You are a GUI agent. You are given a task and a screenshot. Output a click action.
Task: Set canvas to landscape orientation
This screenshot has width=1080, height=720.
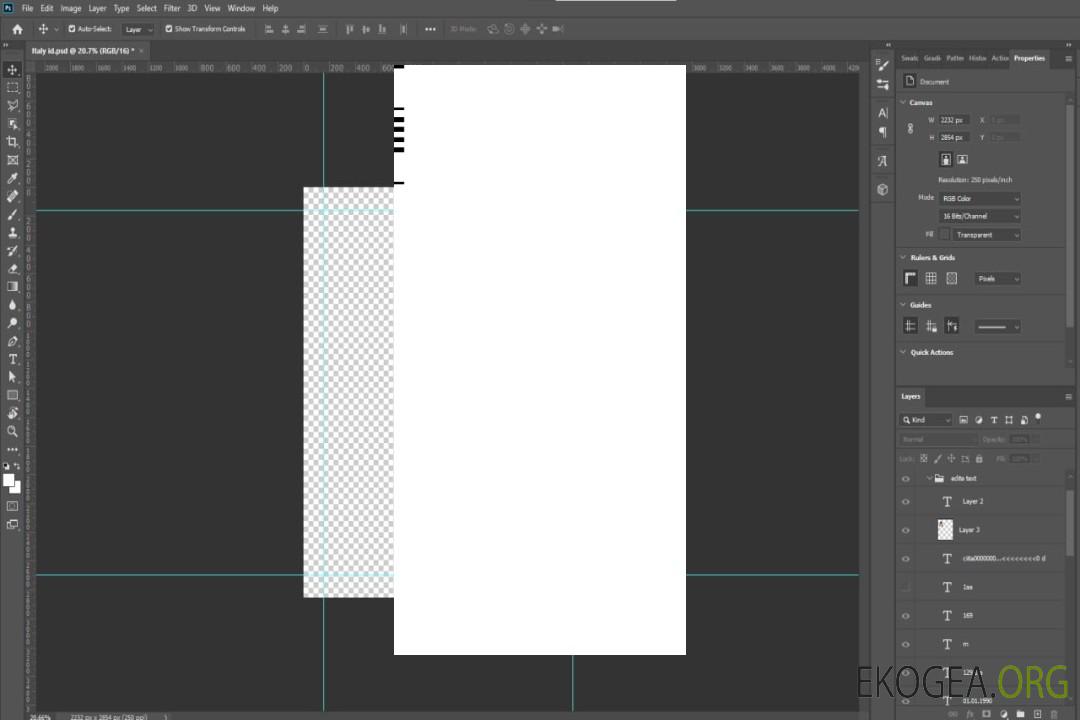pos(962,159)
